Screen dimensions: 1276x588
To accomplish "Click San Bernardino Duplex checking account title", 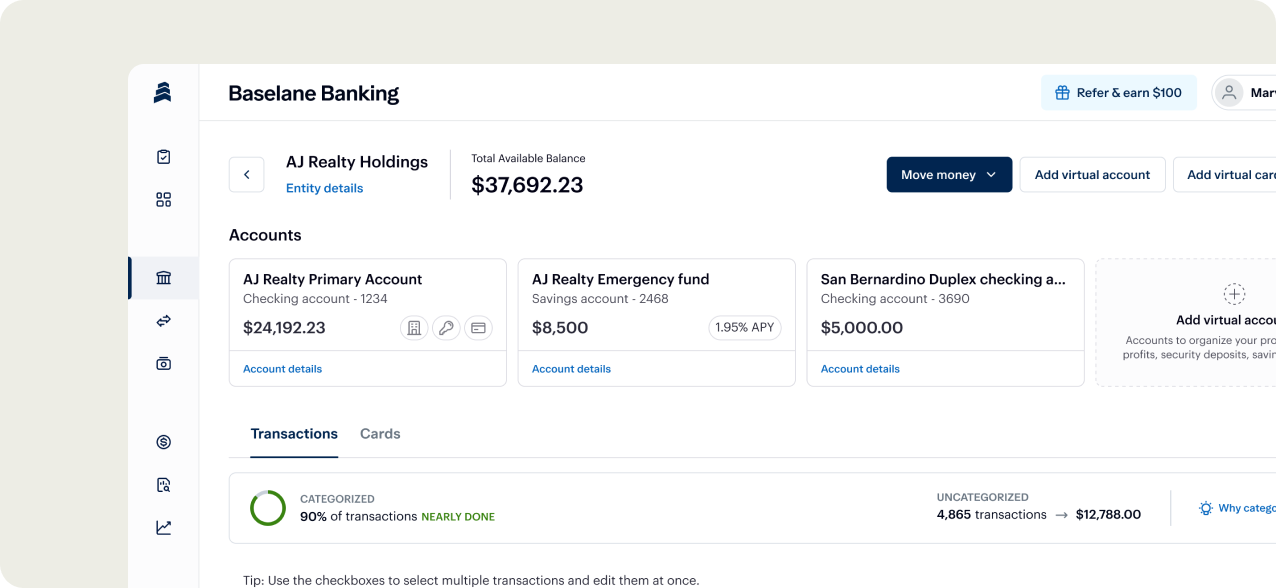I will click(x=943, y=280).
